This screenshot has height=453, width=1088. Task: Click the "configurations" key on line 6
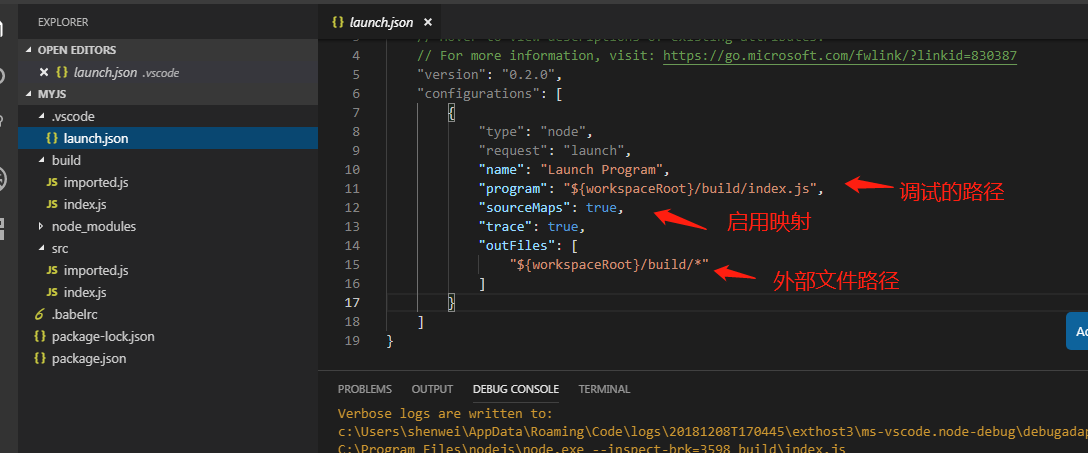coord(479,94)
